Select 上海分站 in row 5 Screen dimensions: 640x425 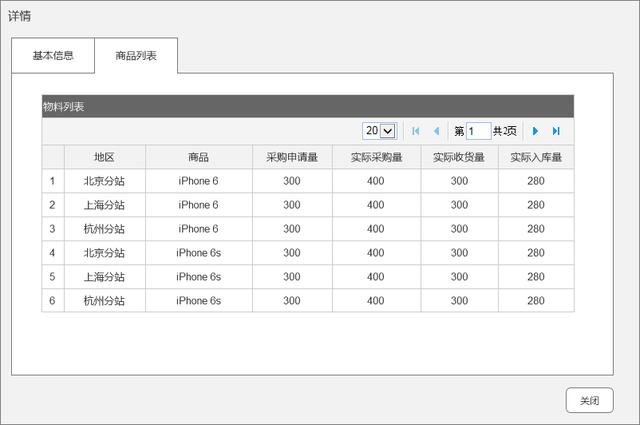tap(104, 277)
